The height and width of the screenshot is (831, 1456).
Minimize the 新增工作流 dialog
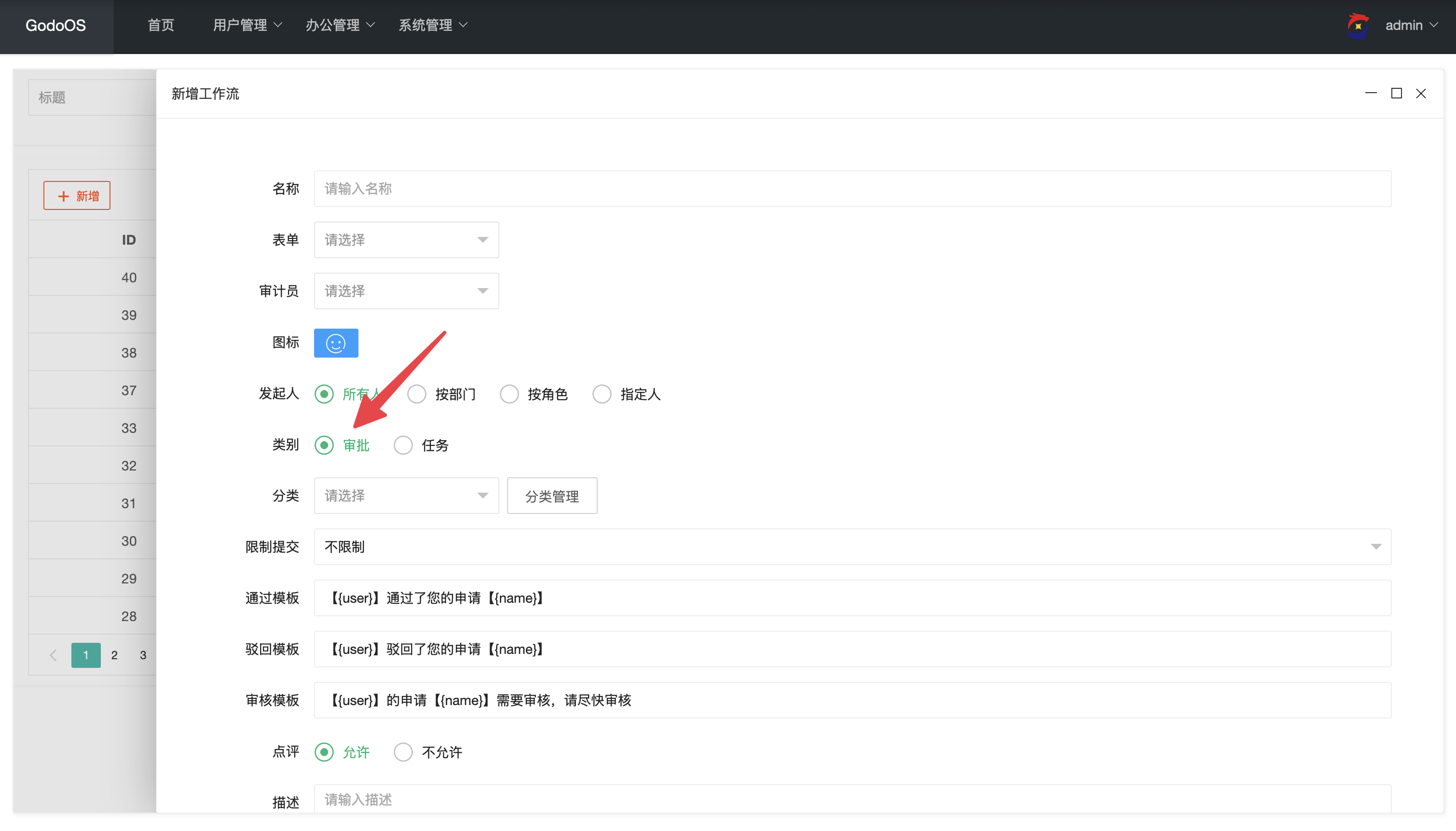click(1371, 93)
